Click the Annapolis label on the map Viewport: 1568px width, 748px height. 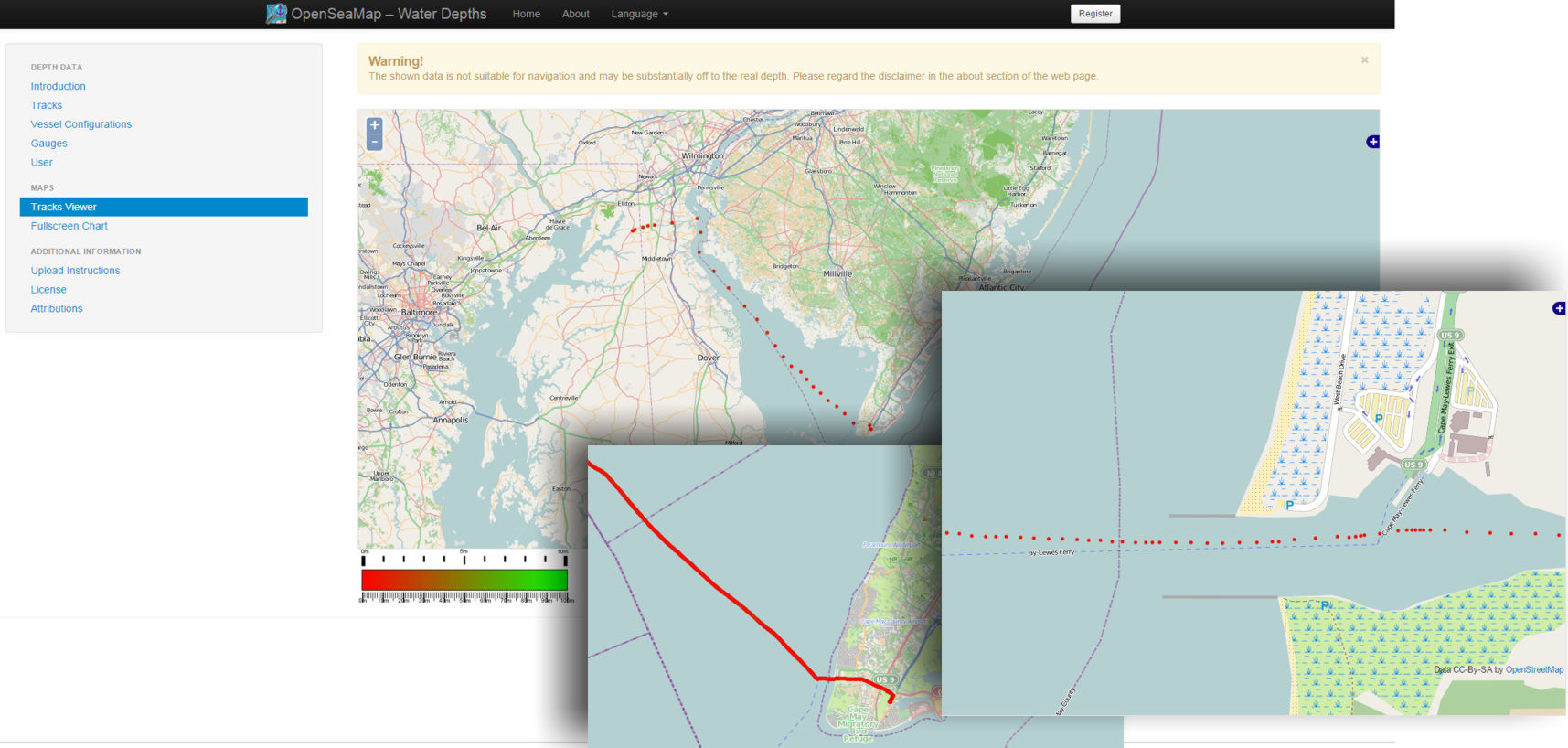pos(450,421)
